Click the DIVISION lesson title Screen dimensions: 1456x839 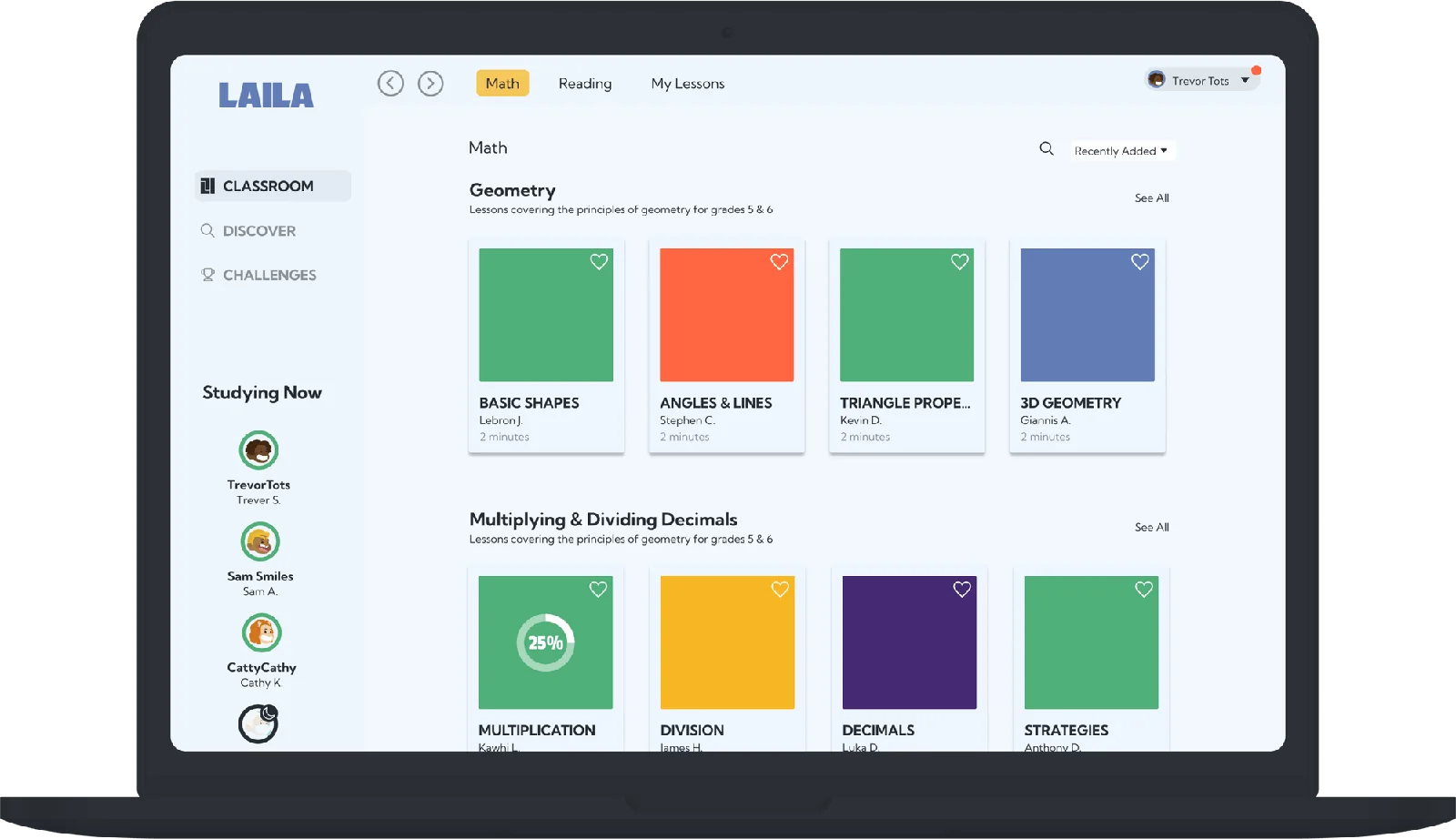(x=693, y=731)
